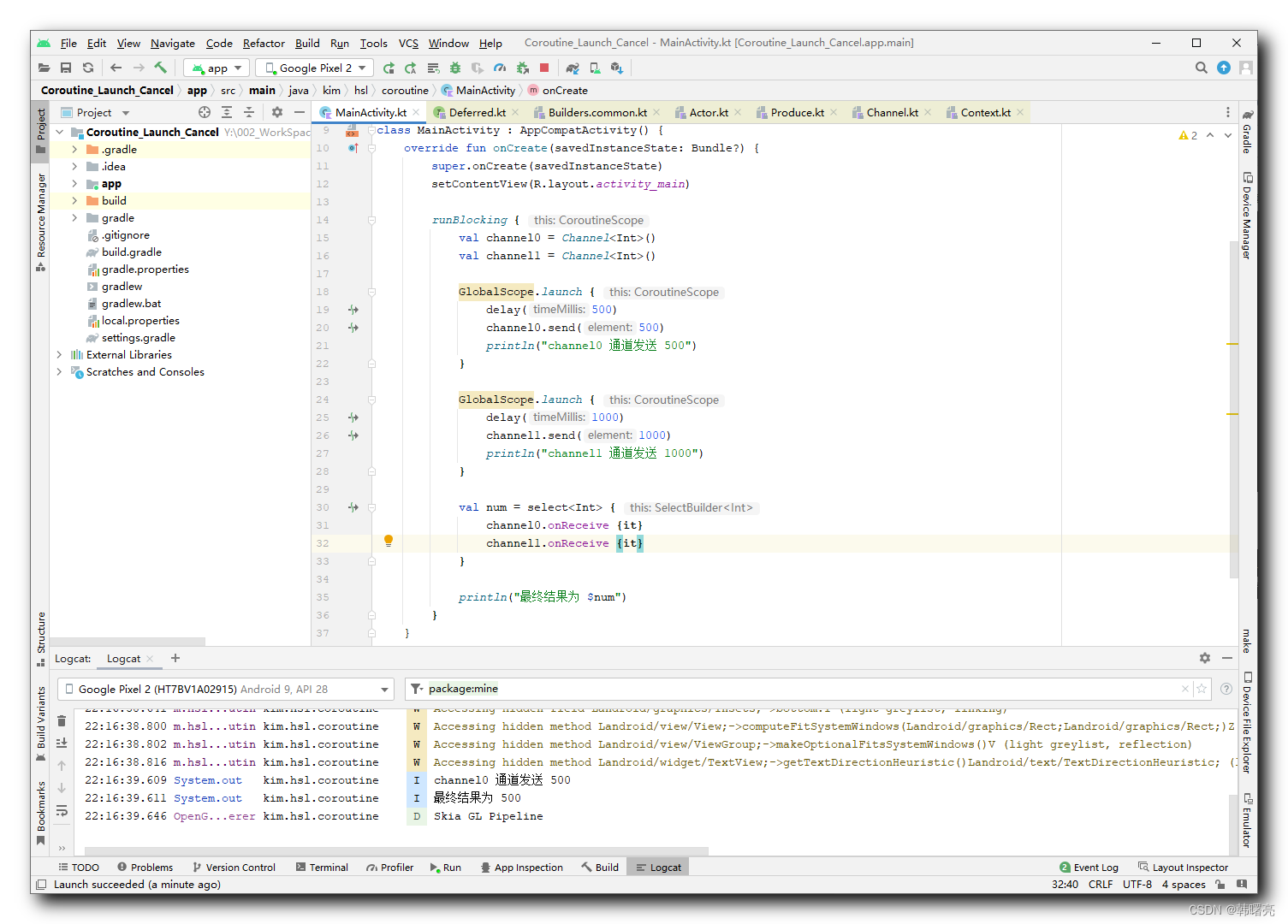Stop the app with the red square
Image resolution: width=1288 pixels, height=924 pixels.
click(x=544, y=68)
